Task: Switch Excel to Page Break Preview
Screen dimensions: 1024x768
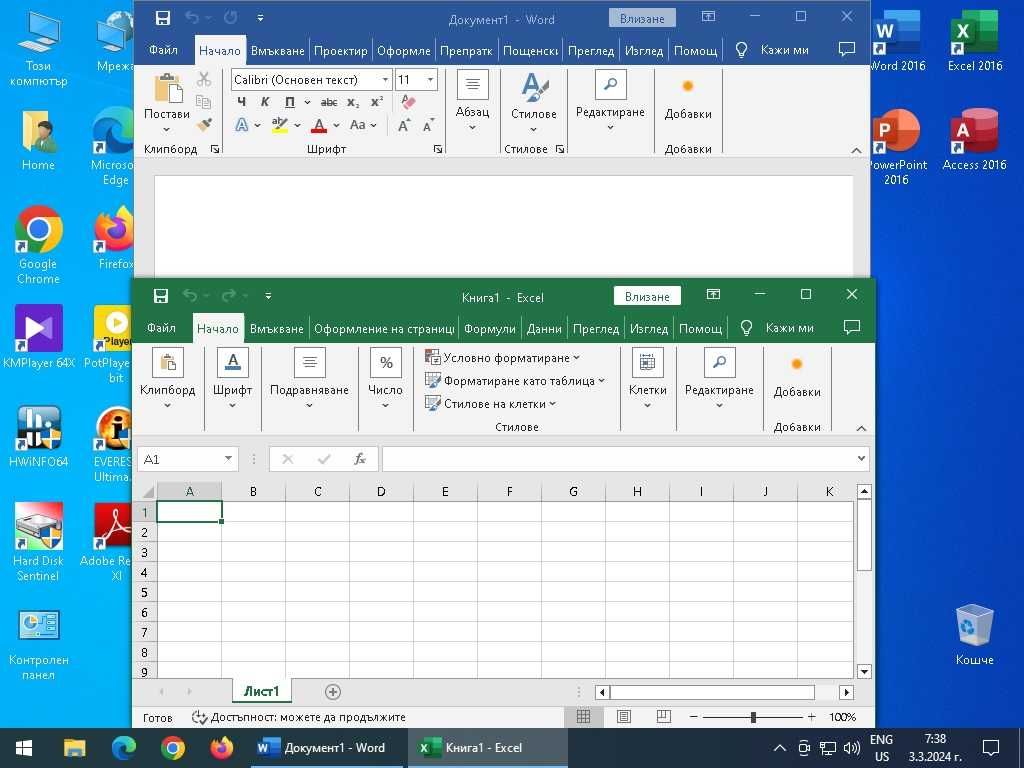Action: [664, 717]
